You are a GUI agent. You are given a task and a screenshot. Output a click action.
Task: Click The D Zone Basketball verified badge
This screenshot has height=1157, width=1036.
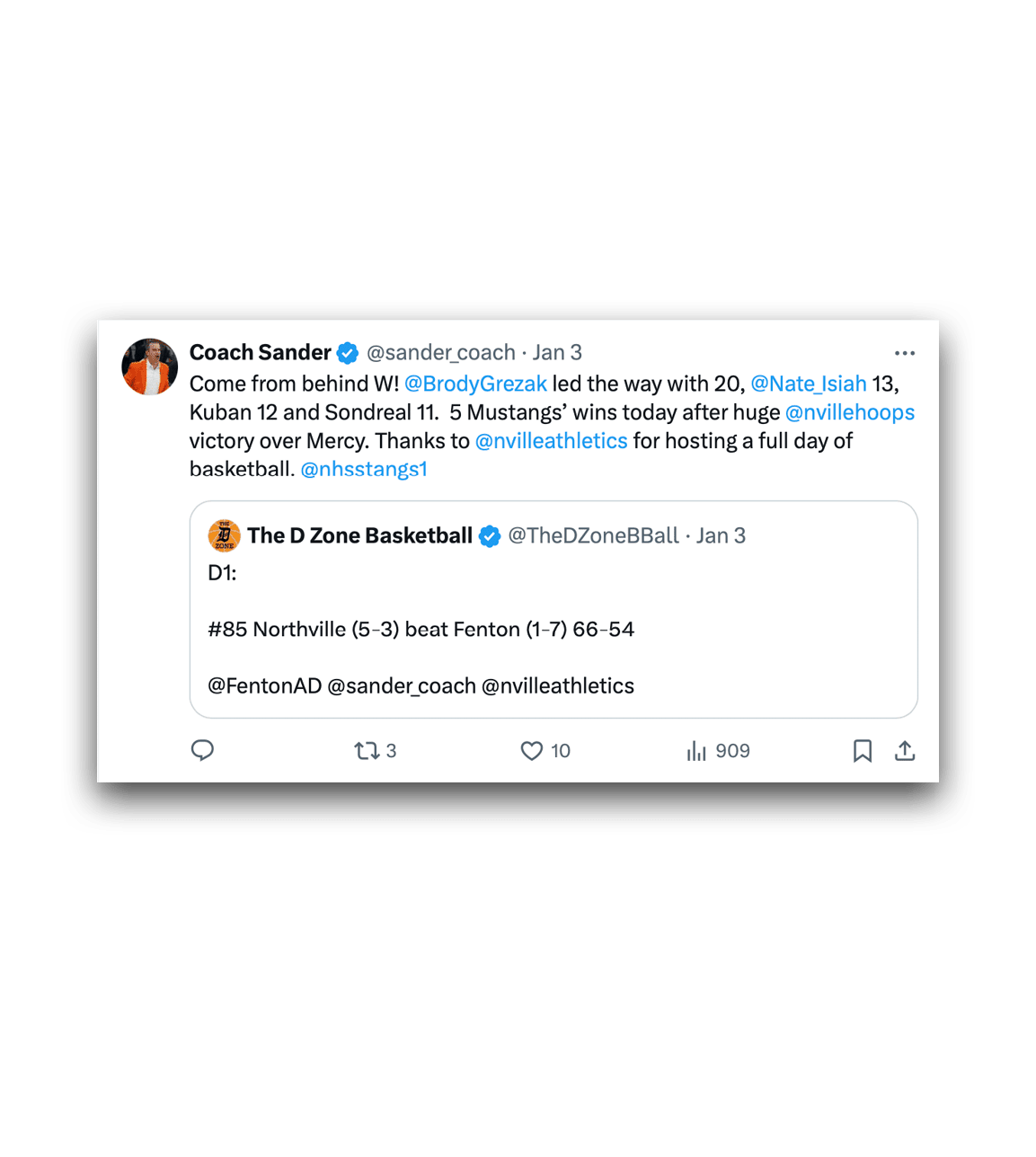tap(490, 536)
